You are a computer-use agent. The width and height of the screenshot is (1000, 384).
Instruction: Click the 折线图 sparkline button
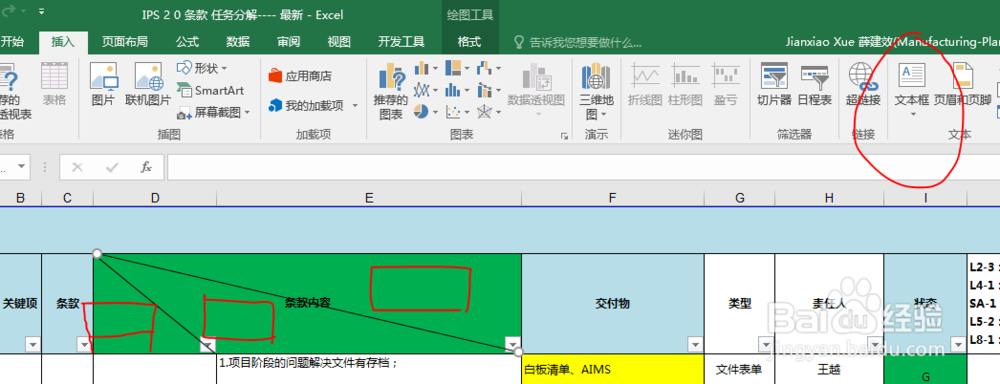[645, 84]
